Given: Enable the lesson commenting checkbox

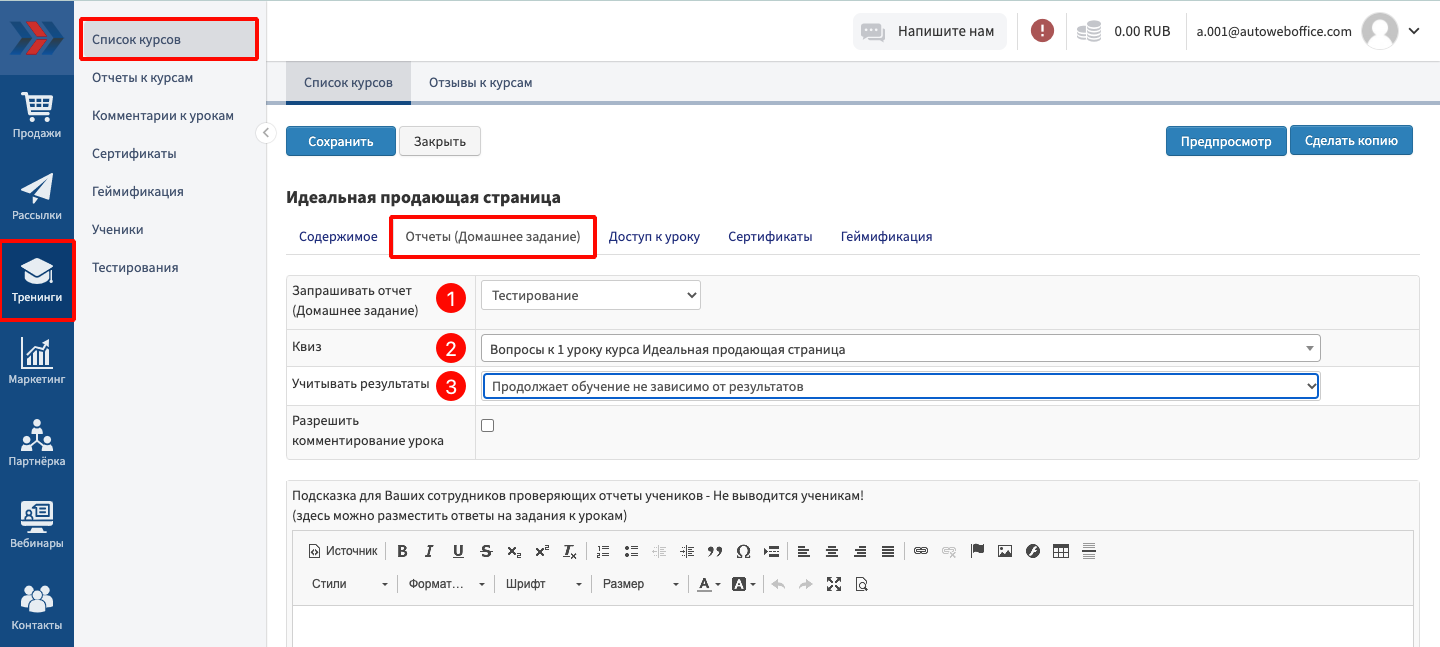Looking at the screenshot, I should pos(488,425).
